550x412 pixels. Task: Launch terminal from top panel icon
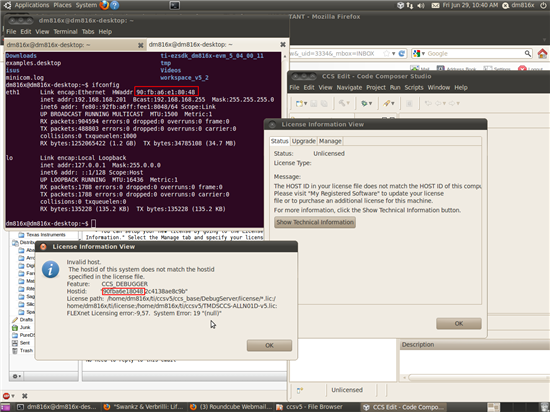[175, 5]
